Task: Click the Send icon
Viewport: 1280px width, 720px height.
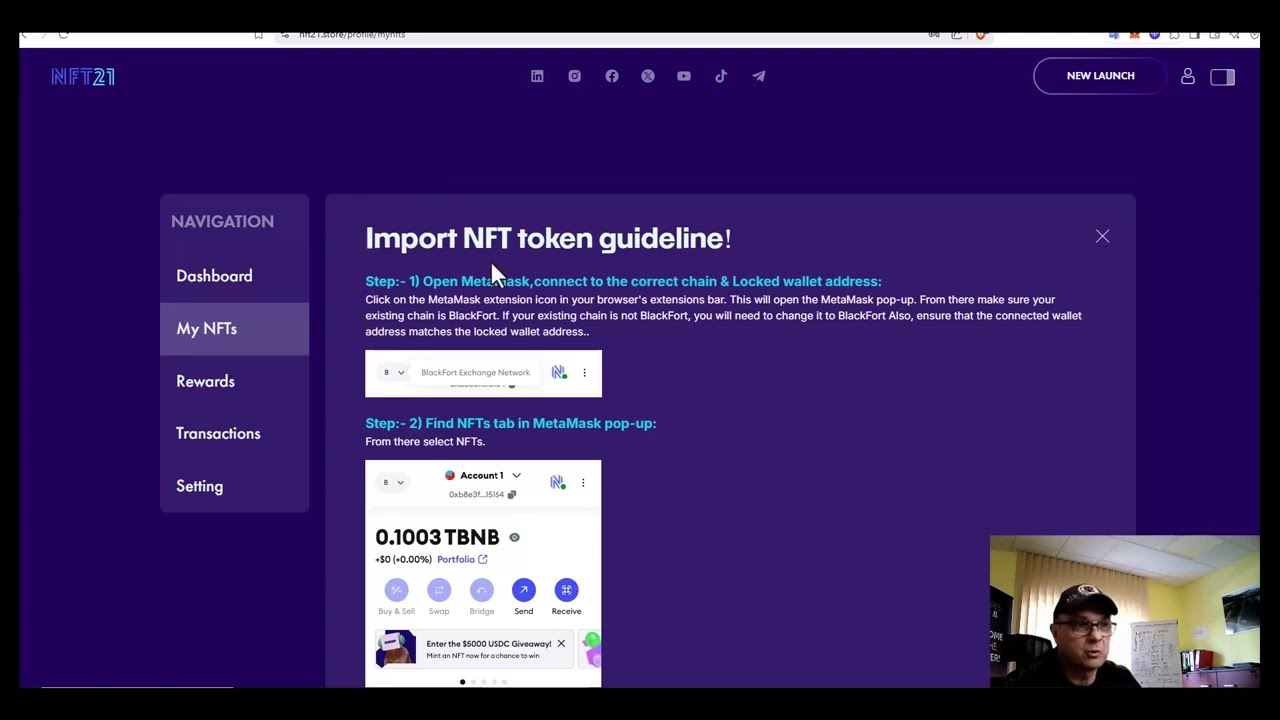Action: click(x=524, y=590)
